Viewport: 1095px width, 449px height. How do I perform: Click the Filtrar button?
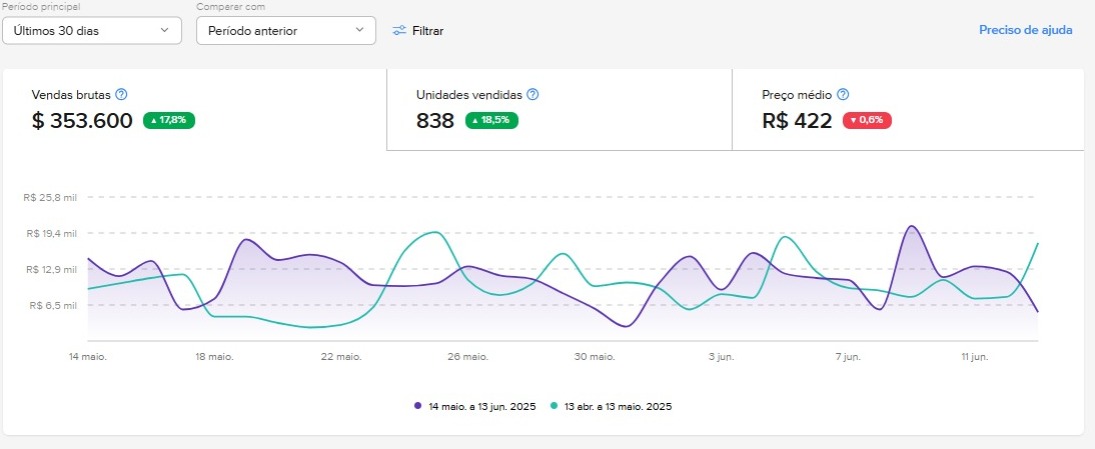pyautogui.click(x=418, y=31)
